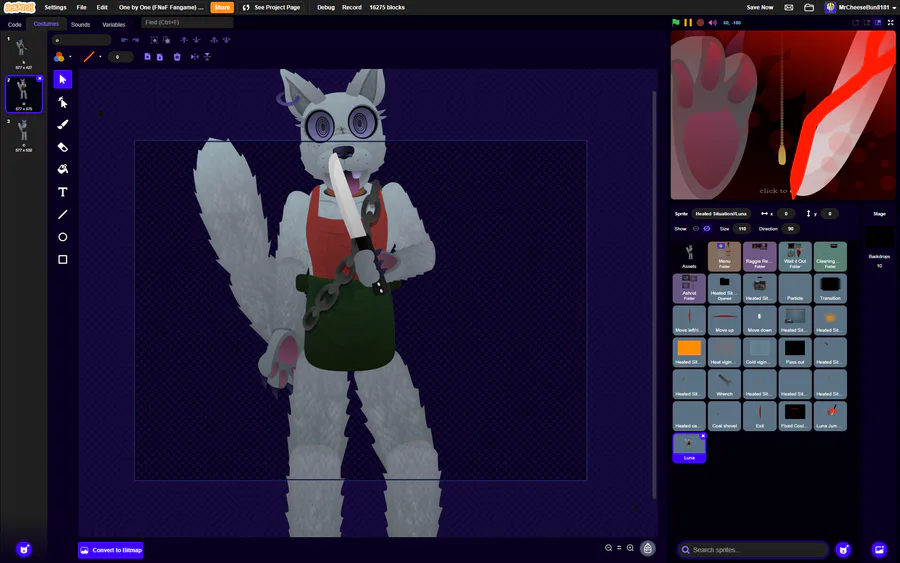
Task: Zoom out of the costume canvas
Action: point(608,548)
